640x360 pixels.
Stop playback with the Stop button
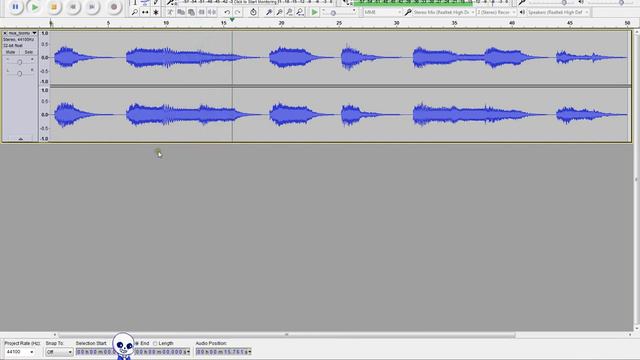coord(54,7)
